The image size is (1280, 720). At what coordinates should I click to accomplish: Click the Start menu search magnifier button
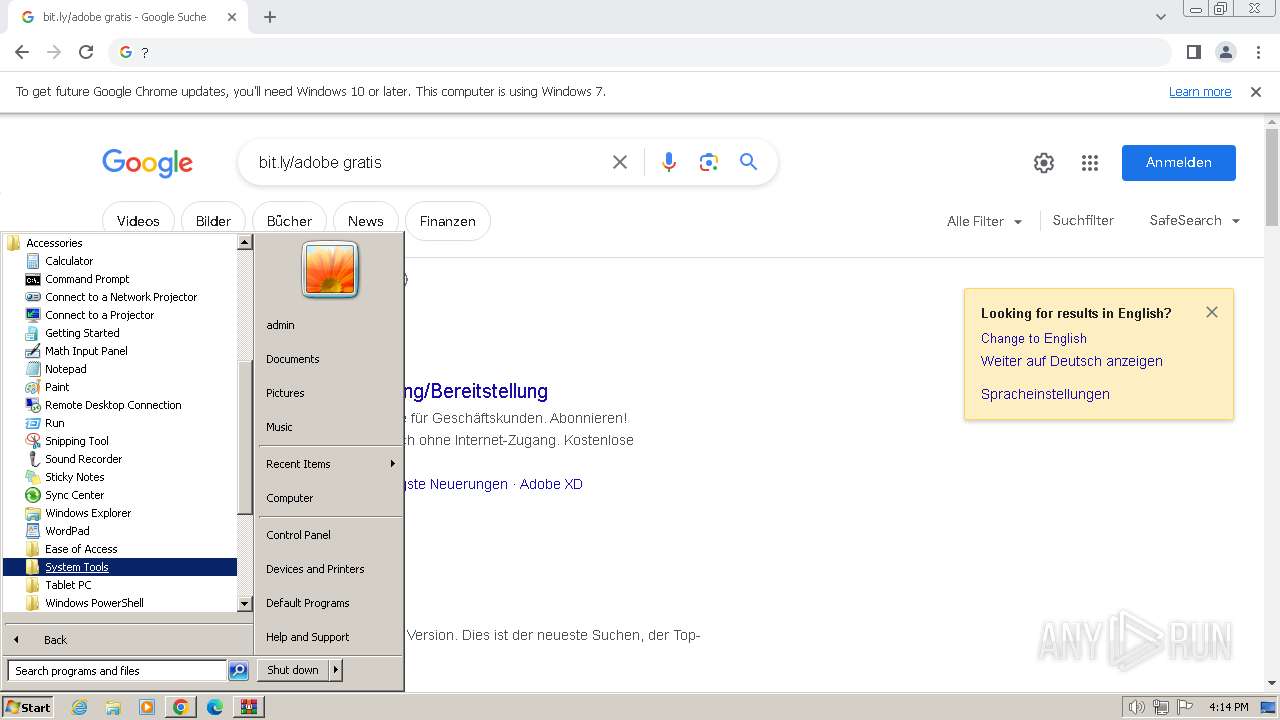click(x=238, y=671)
